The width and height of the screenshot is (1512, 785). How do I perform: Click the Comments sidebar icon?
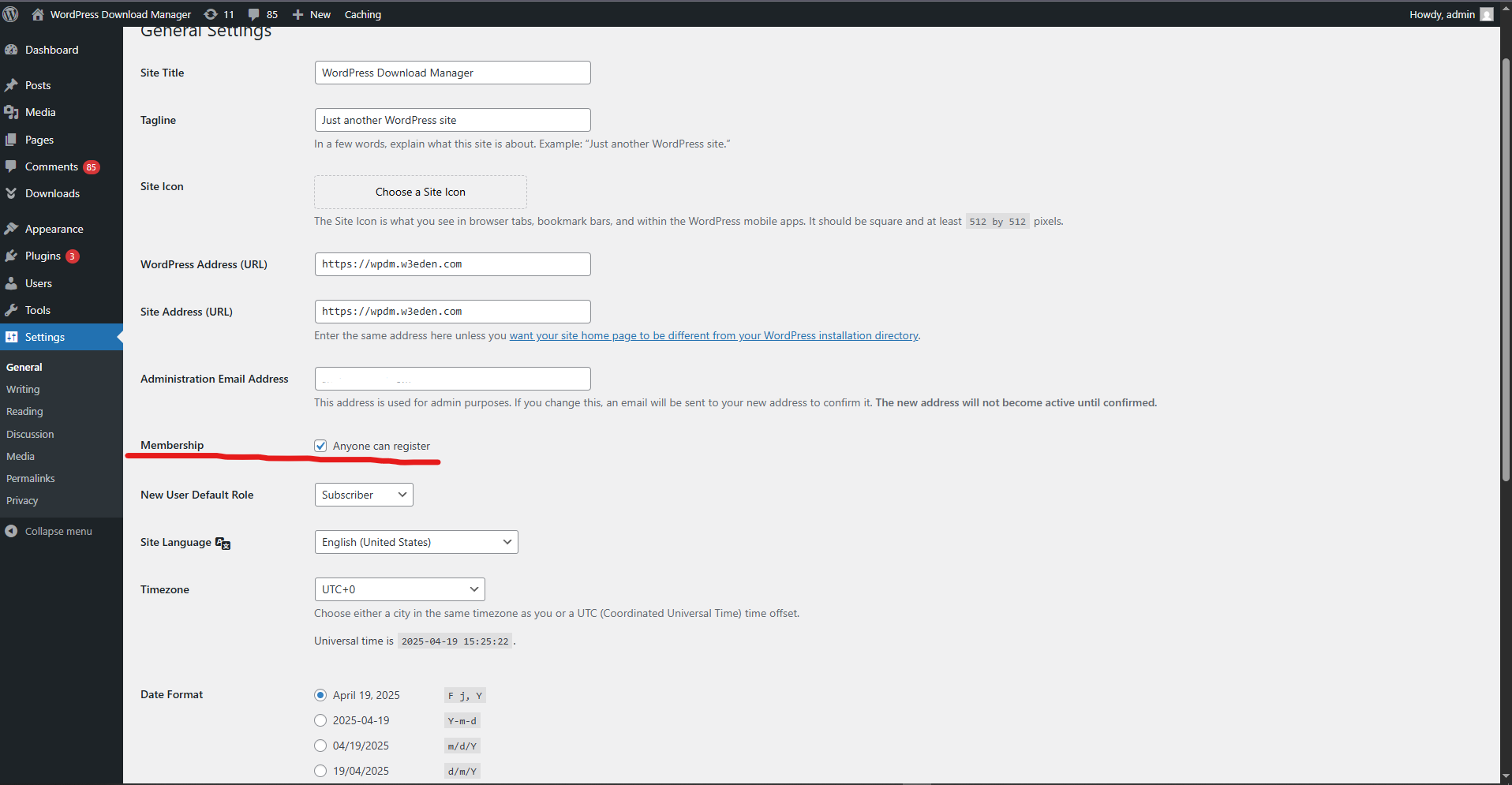click(x=11, y=166)
